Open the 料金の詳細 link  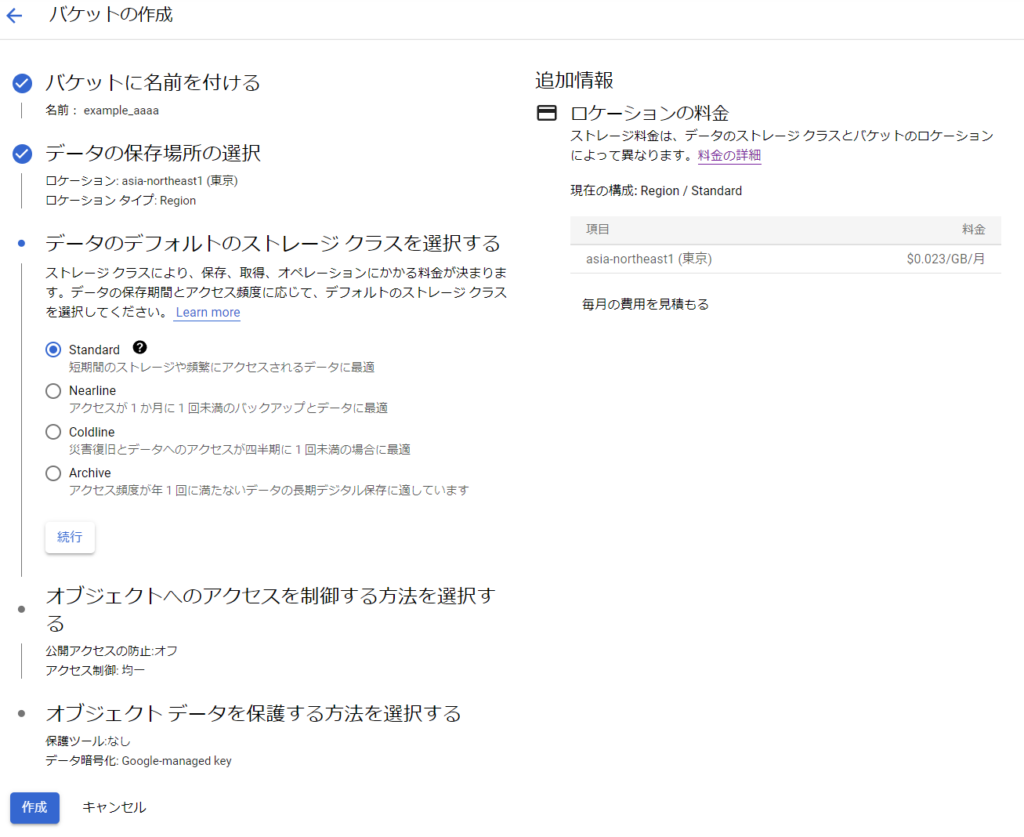pos(729,155)
